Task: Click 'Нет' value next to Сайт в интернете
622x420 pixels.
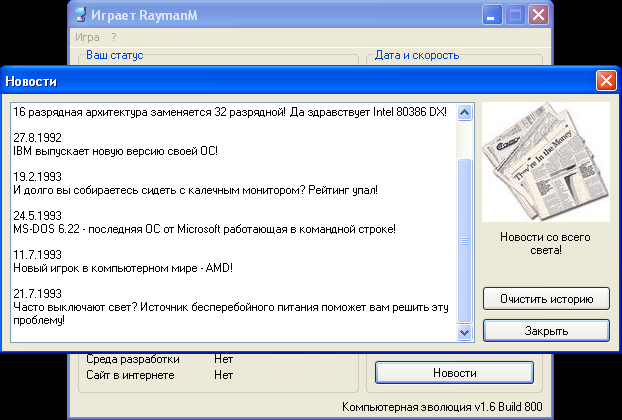Action: pyautogui.click(x=223, y=375)
